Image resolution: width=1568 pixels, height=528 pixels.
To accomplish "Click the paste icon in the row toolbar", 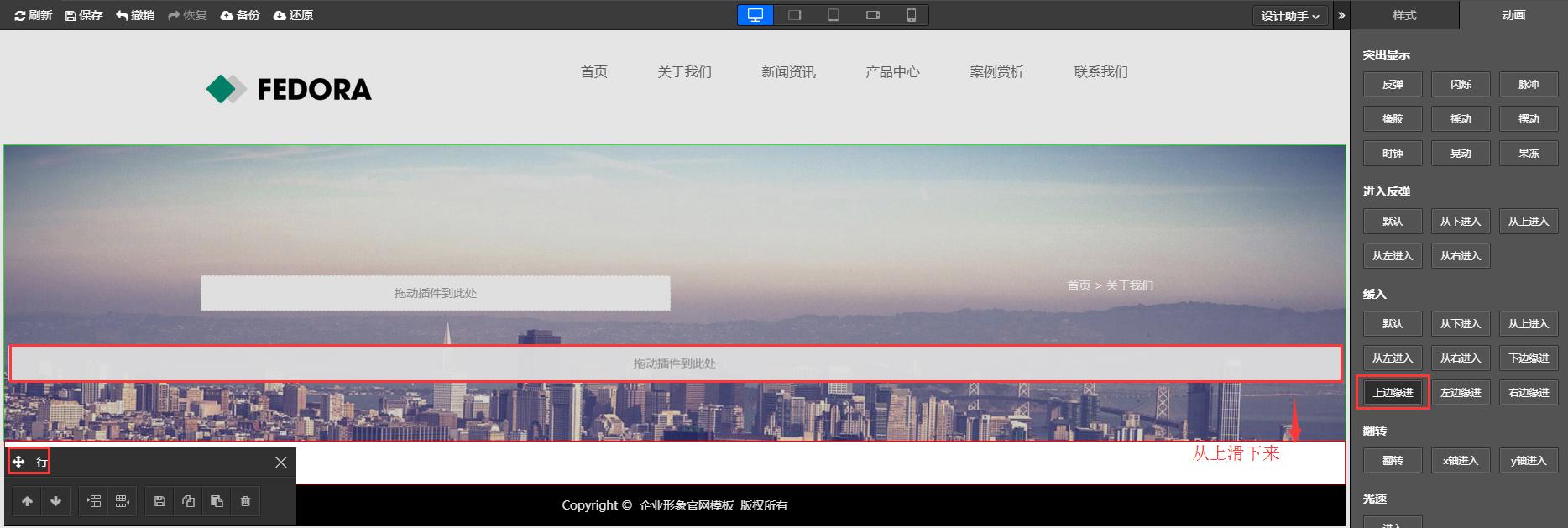I will click(x=217, y=501).
